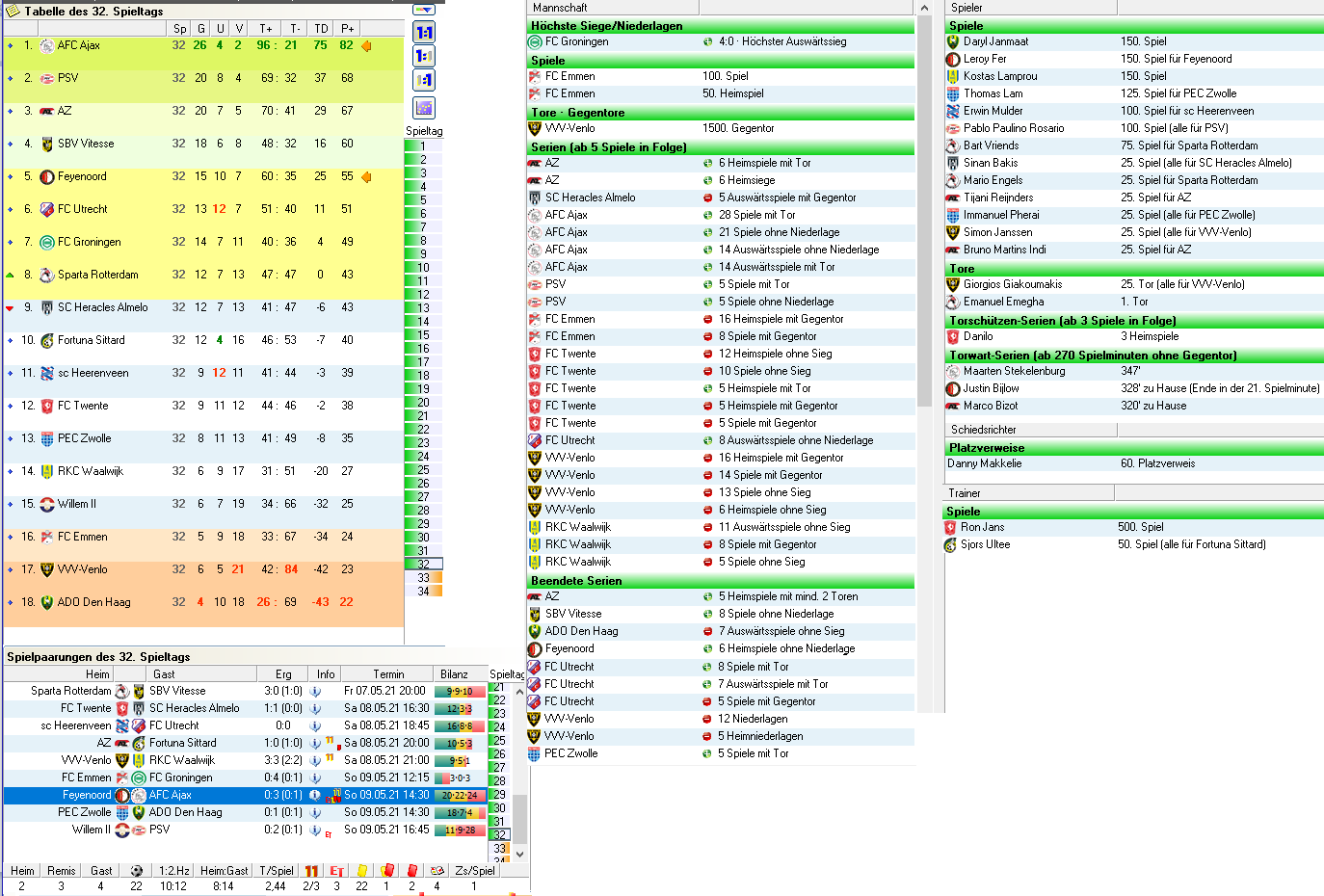The height and width of the screenshot is (896, 1324).
Task: Click the VVV-Venlo 1500. Gegentor entry
Action: click(722, 128)
